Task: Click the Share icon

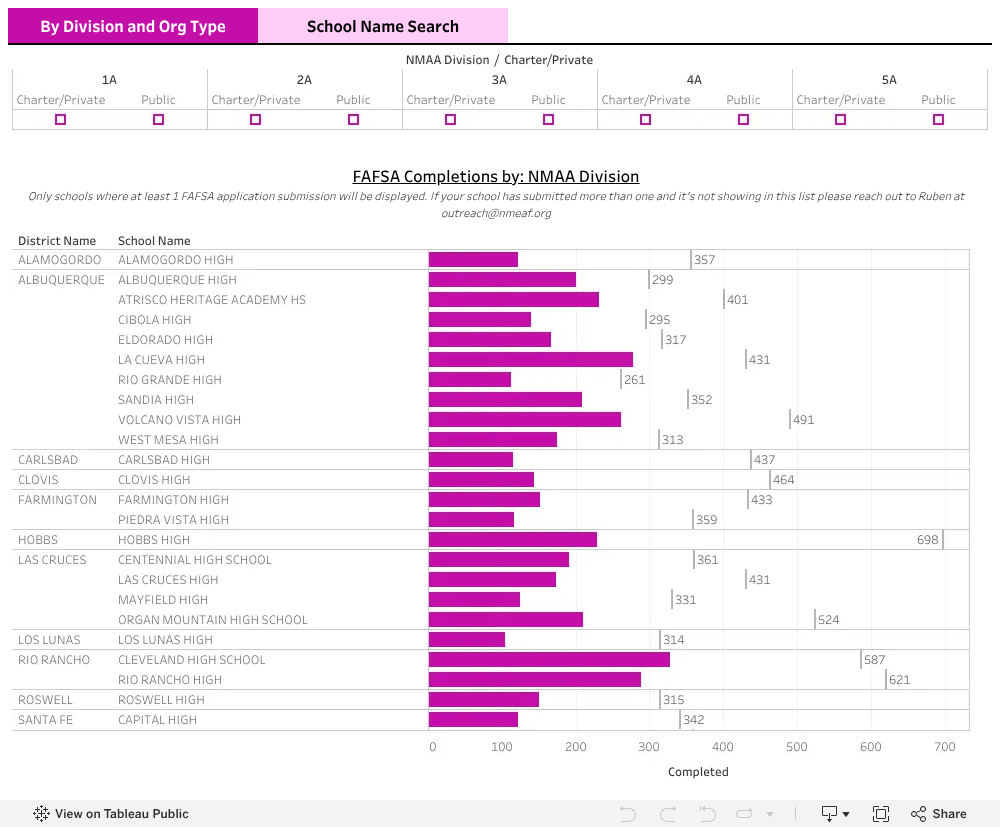Action: [x=918, y=814]
